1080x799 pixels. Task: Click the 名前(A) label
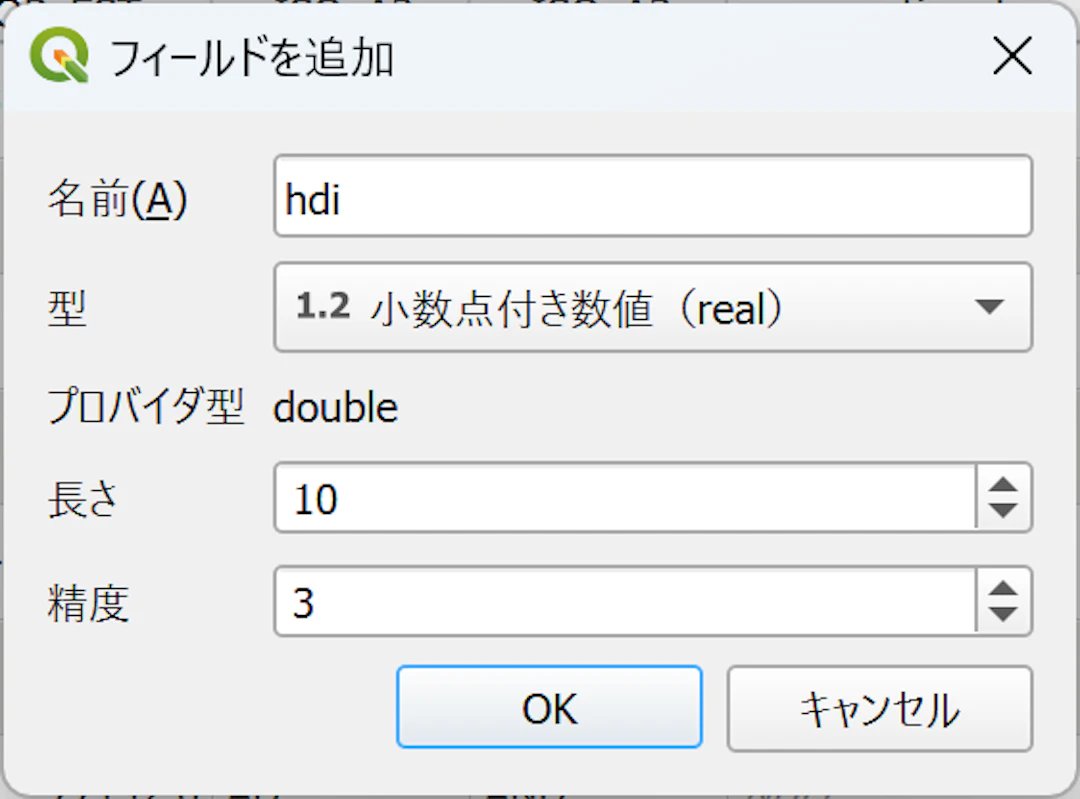(117, 199)
